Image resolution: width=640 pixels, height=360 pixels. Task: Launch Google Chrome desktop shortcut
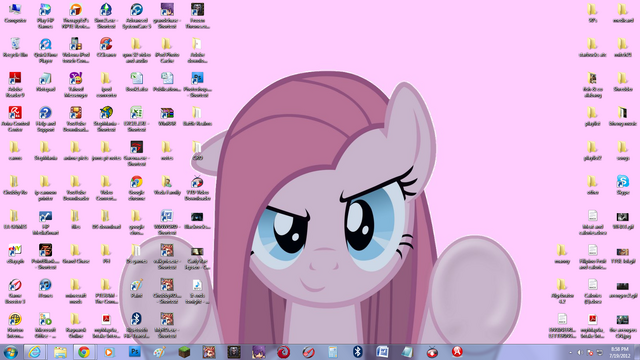(x=136, y=188)
